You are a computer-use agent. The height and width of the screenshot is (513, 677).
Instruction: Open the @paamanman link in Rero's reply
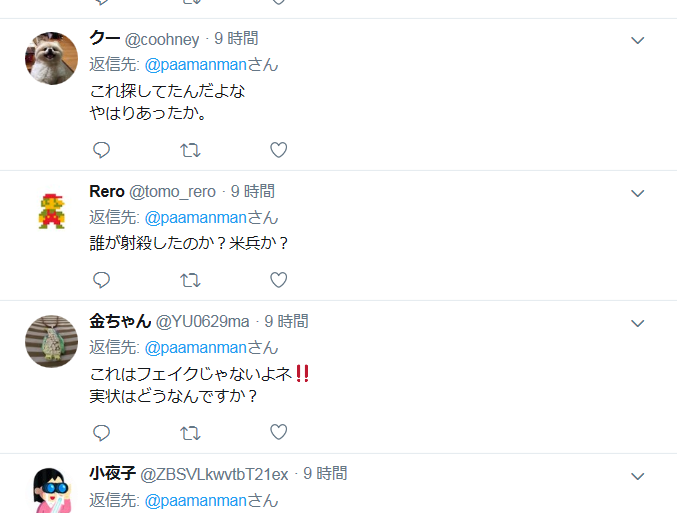pos(196,218)
